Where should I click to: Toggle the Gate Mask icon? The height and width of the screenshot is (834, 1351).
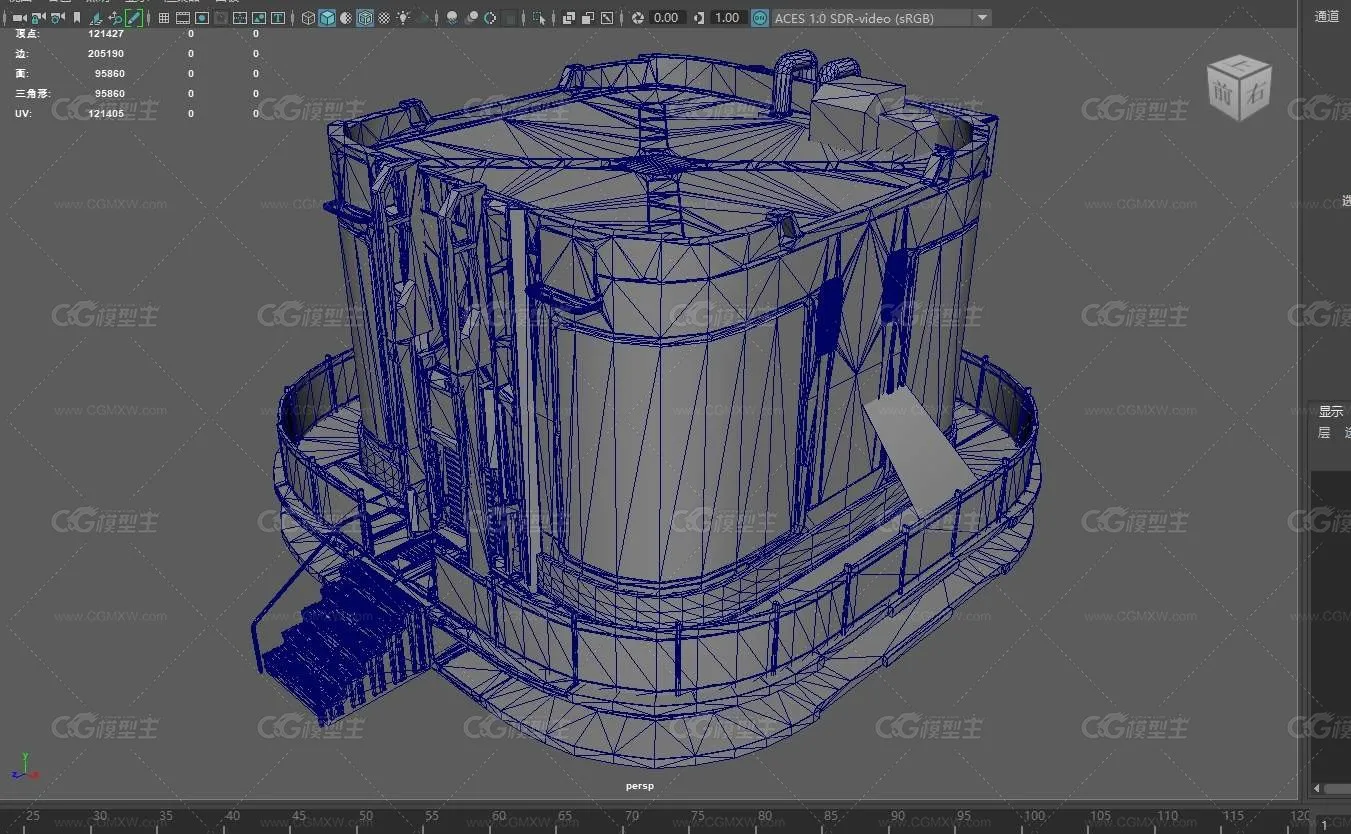tap(220, 18)
